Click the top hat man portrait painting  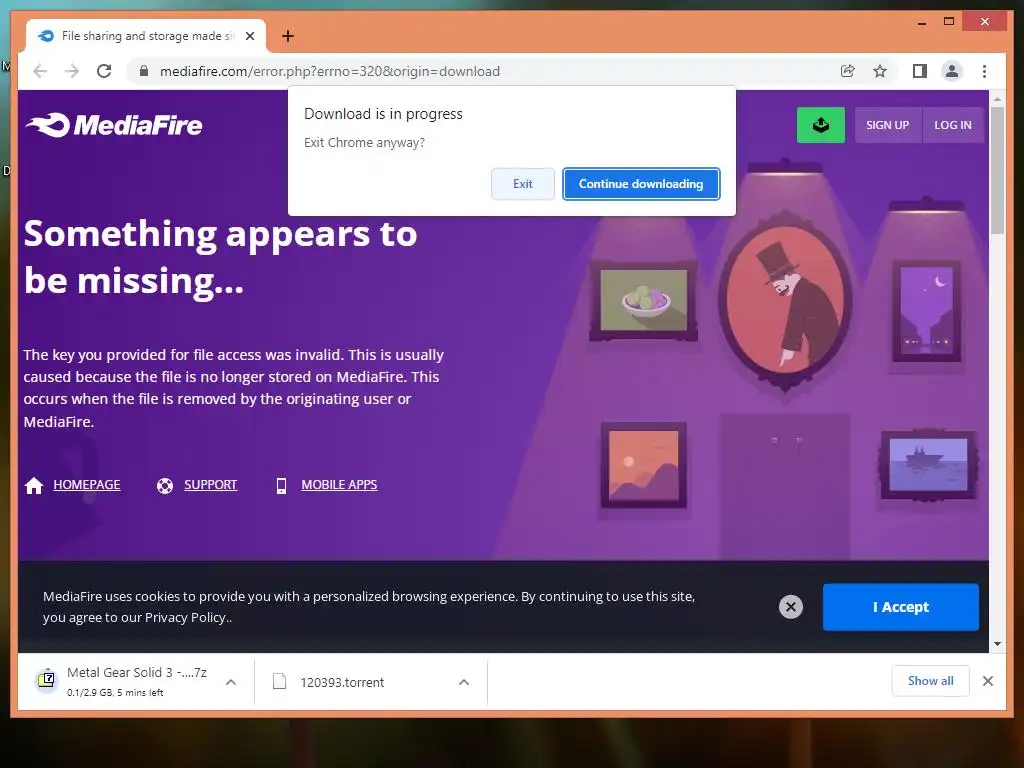[x=785, y=302]
